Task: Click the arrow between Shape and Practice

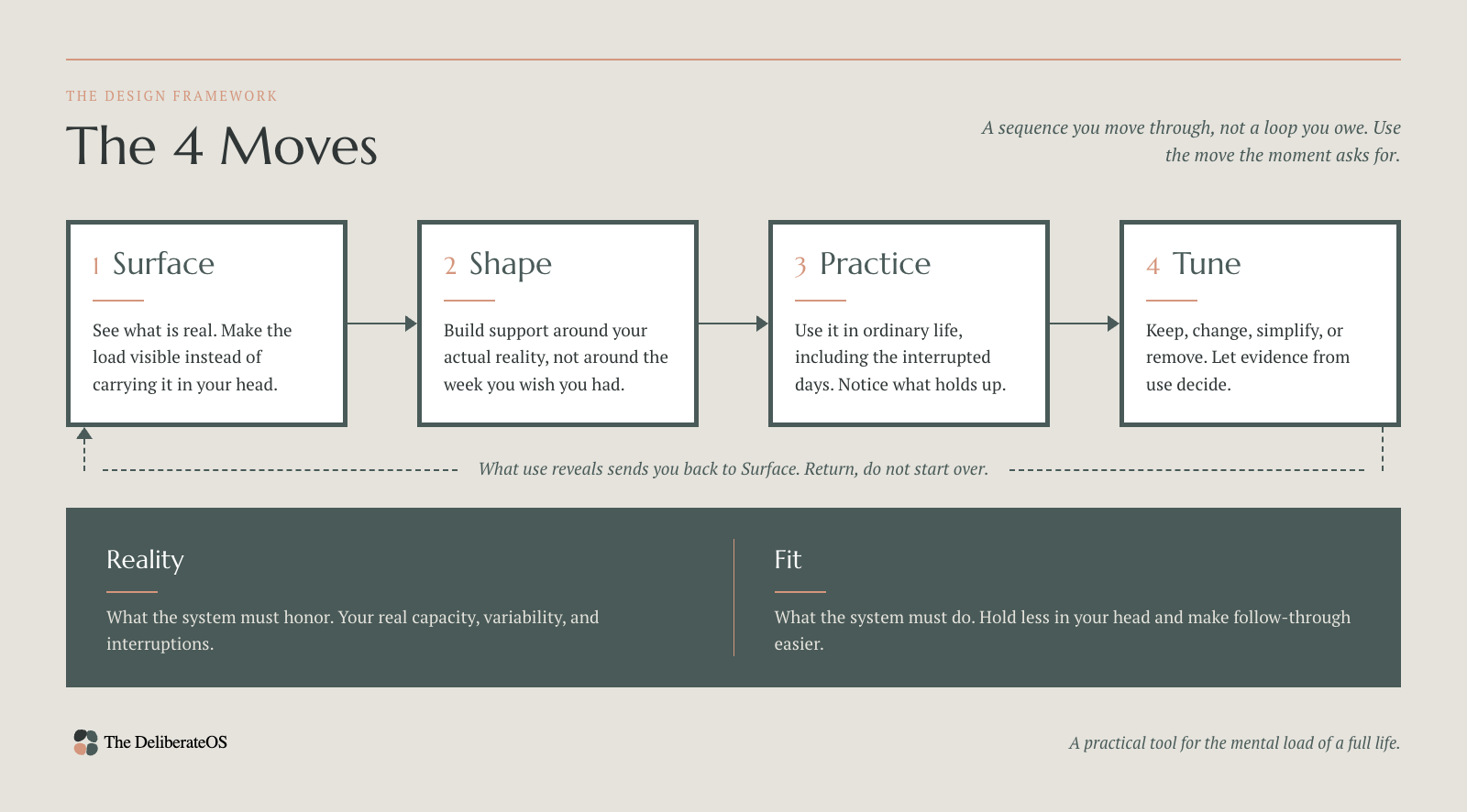Action: pyautogui.click(x=733, y=324)
